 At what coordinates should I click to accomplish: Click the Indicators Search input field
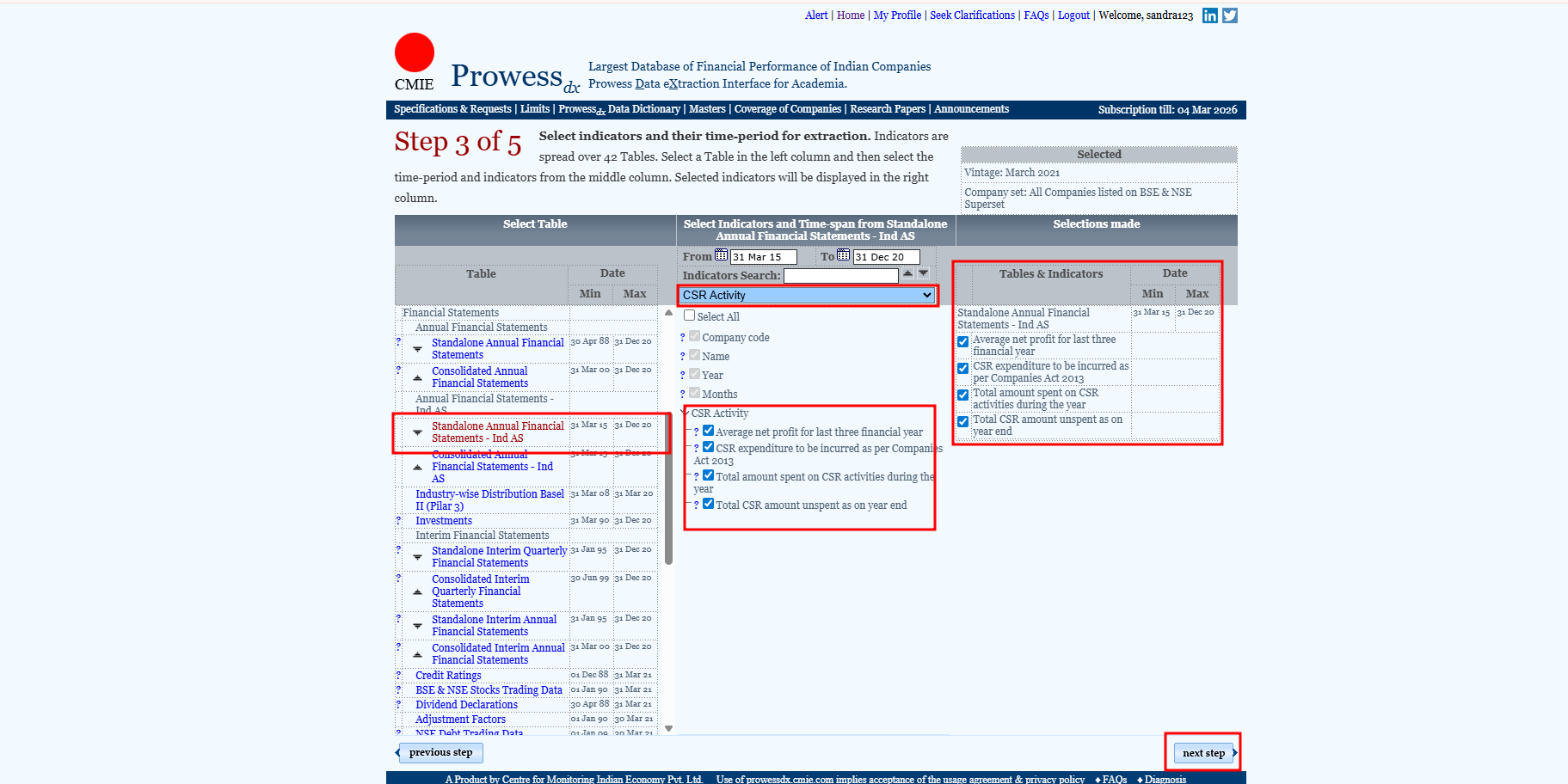click(840, 276)
